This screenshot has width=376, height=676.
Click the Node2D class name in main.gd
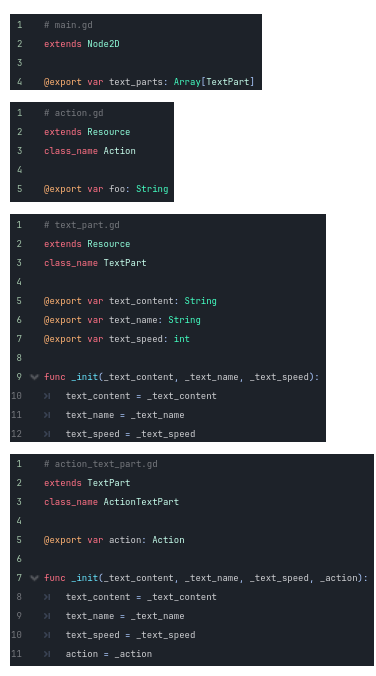tap(103, 44)
